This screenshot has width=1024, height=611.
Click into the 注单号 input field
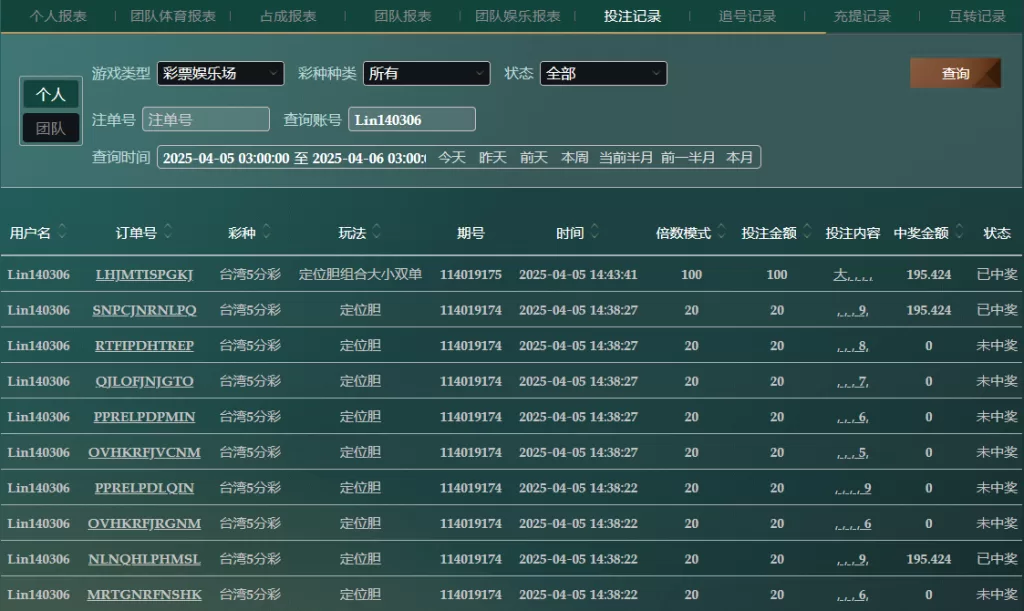pyautogui.click(x=206, y=119)
